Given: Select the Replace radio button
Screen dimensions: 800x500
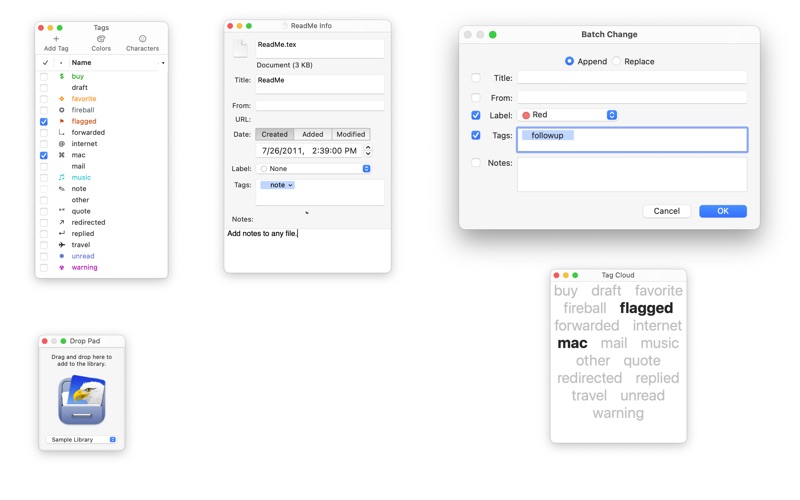Looking at the screenshot, I should tap(617, 61).
